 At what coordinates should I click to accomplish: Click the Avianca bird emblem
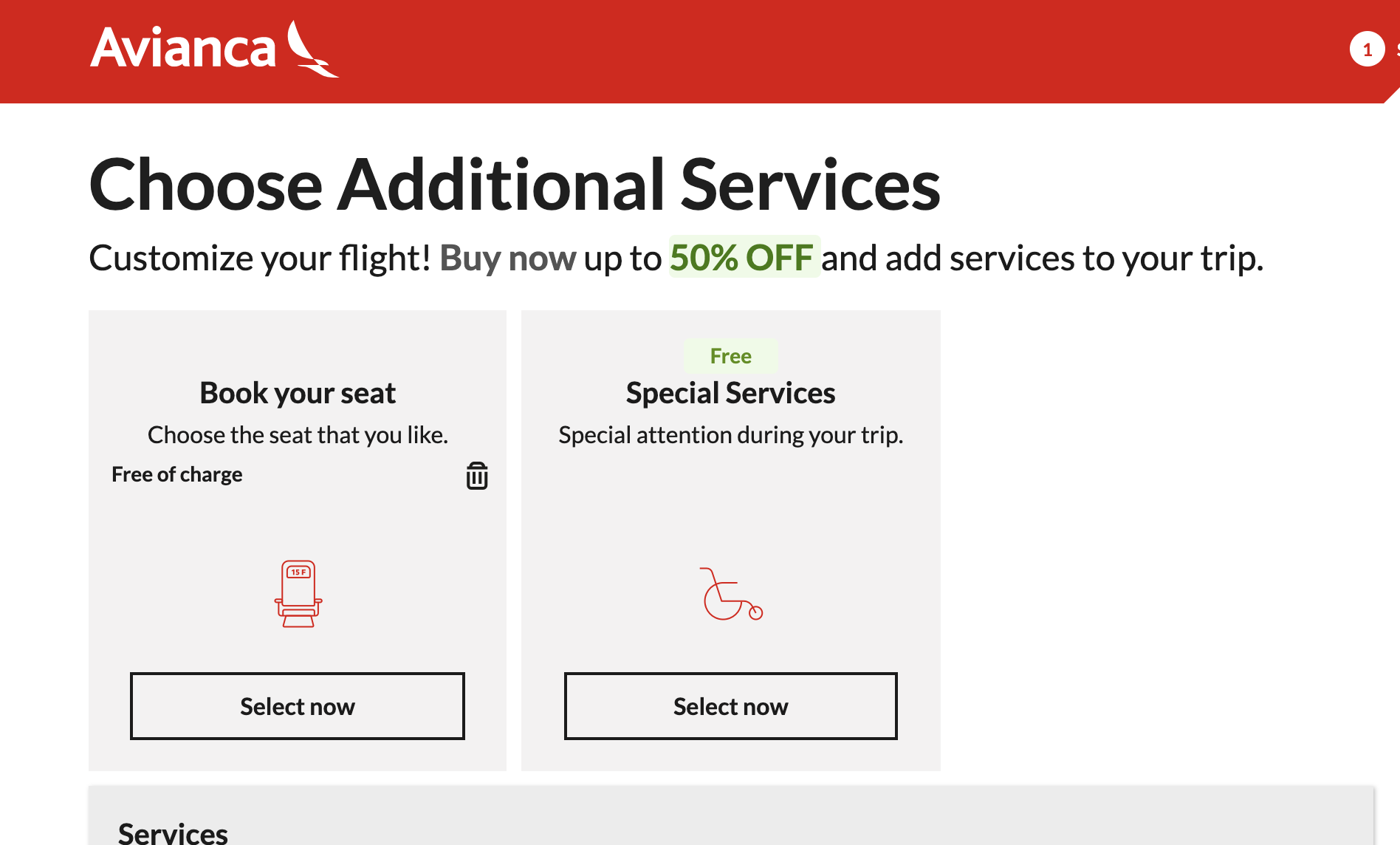[x=312, y=49]
